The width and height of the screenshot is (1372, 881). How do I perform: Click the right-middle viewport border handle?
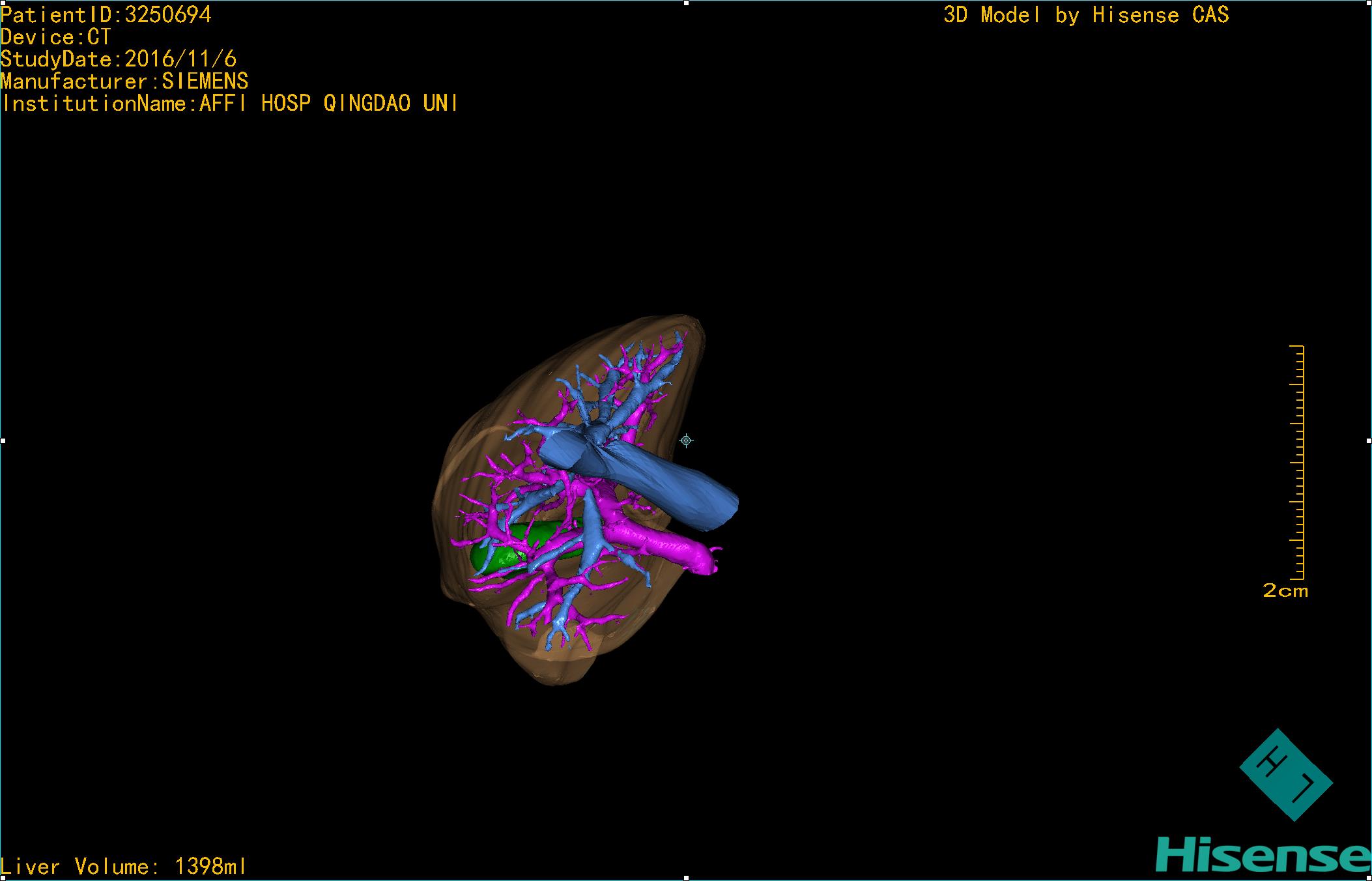(x=1369, y=441)
